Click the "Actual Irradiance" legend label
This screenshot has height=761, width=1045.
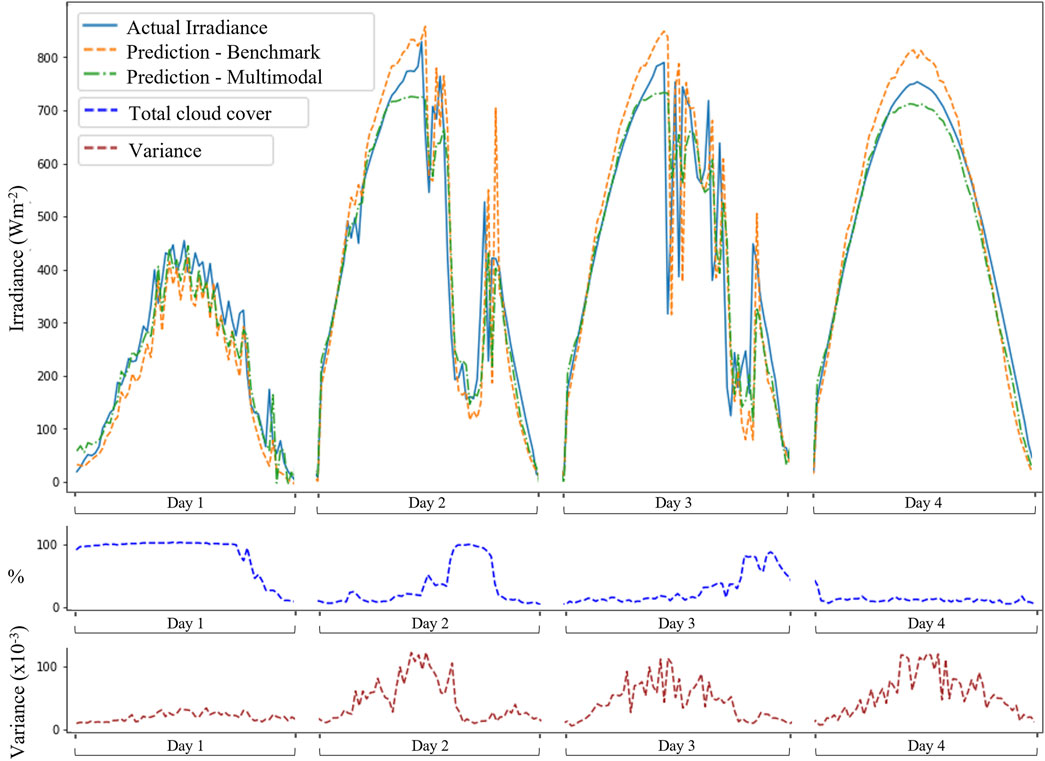click(197, 27)
